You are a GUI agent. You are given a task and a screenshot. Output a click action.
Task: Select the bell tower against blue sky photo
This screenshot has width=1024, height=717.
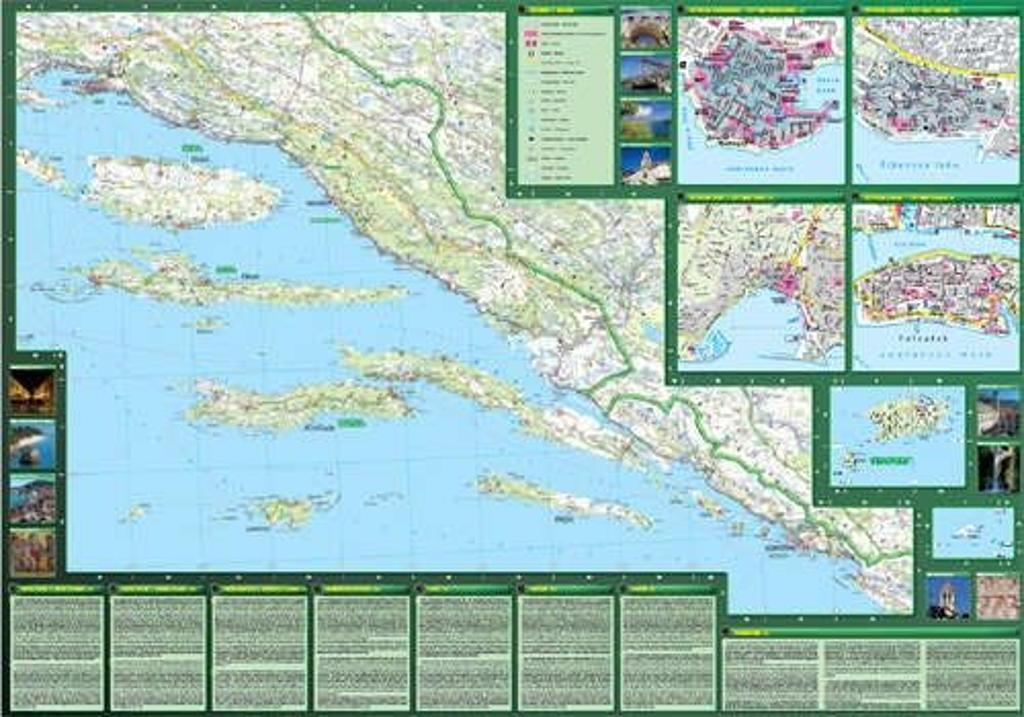tap(947, 596)
